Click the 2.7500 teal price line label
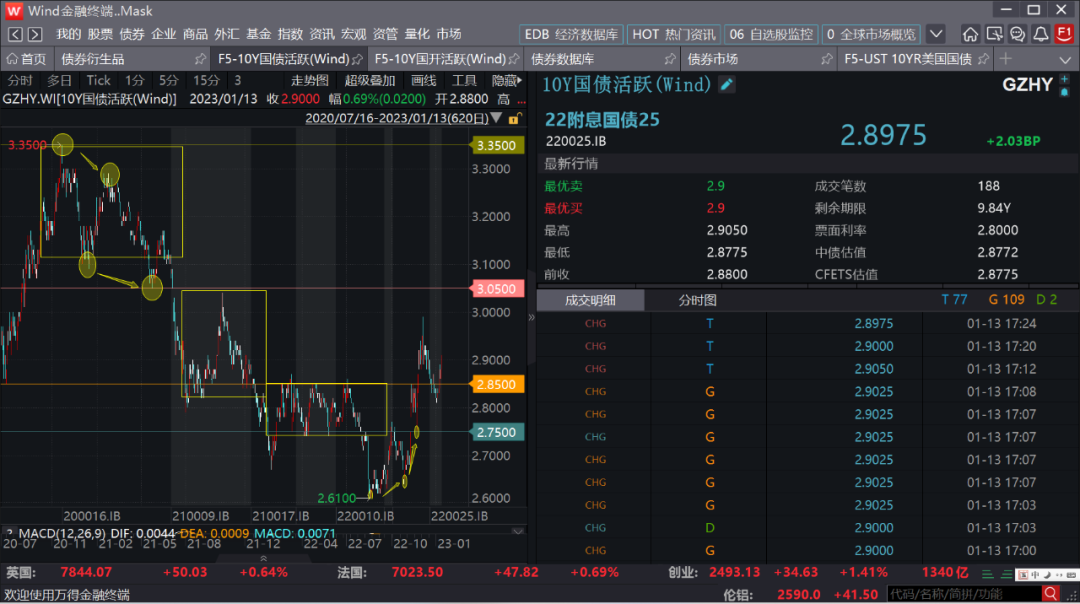This screenshot has width=1080, height=604. click(x=496, y=433)
